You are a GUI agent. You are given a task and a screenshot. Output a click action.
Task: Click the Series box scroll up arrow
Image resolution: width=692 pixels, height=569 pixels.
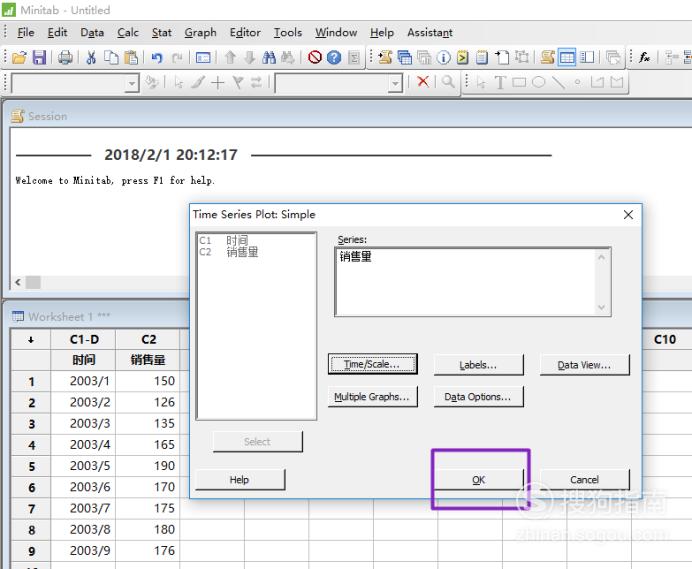pyautogui.click(x=601, y=256)
